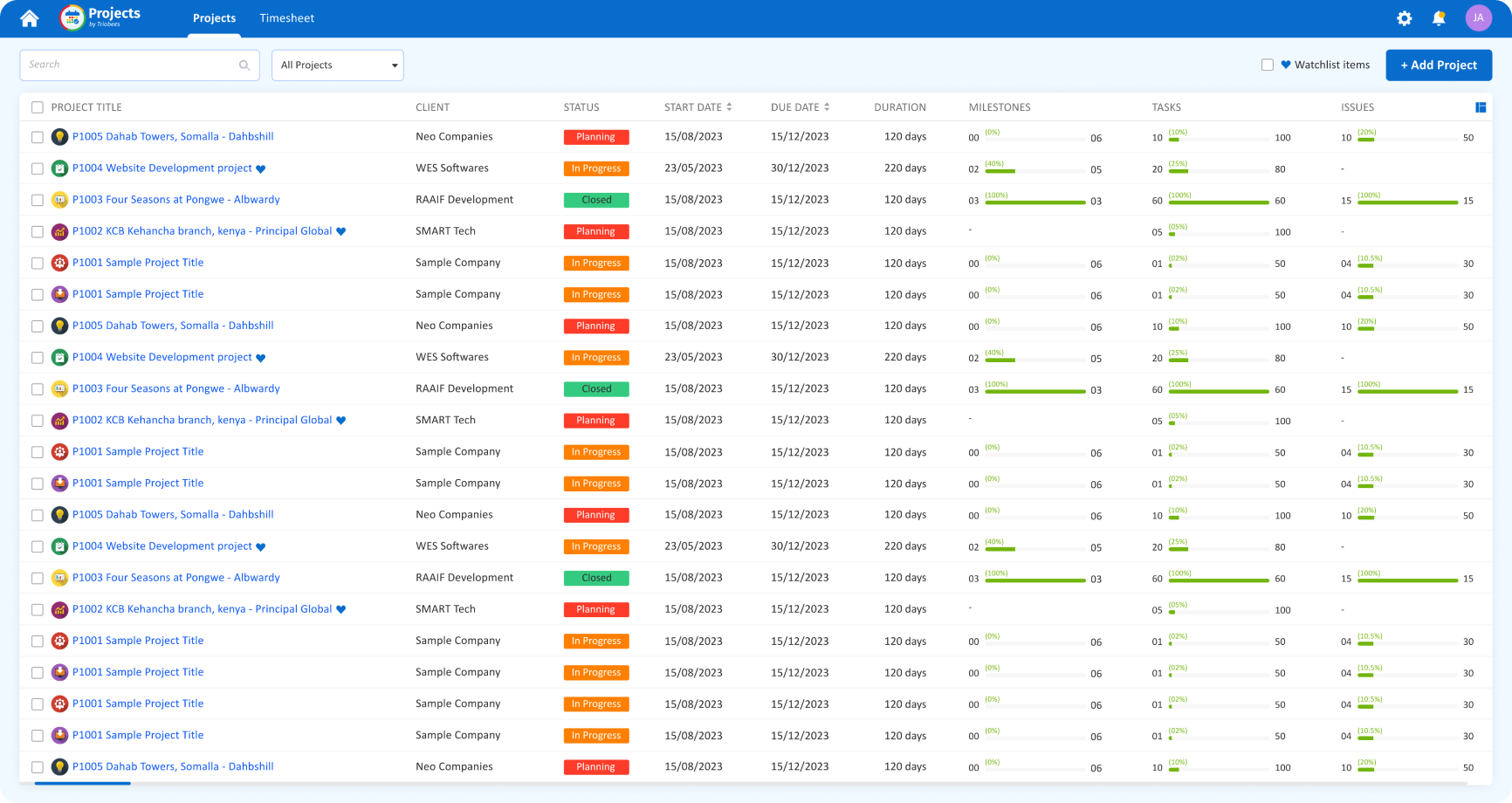Click the search magnifier icon
Image resolution: width=1512 pixels, height=803 pixels.
coord(244,65)
